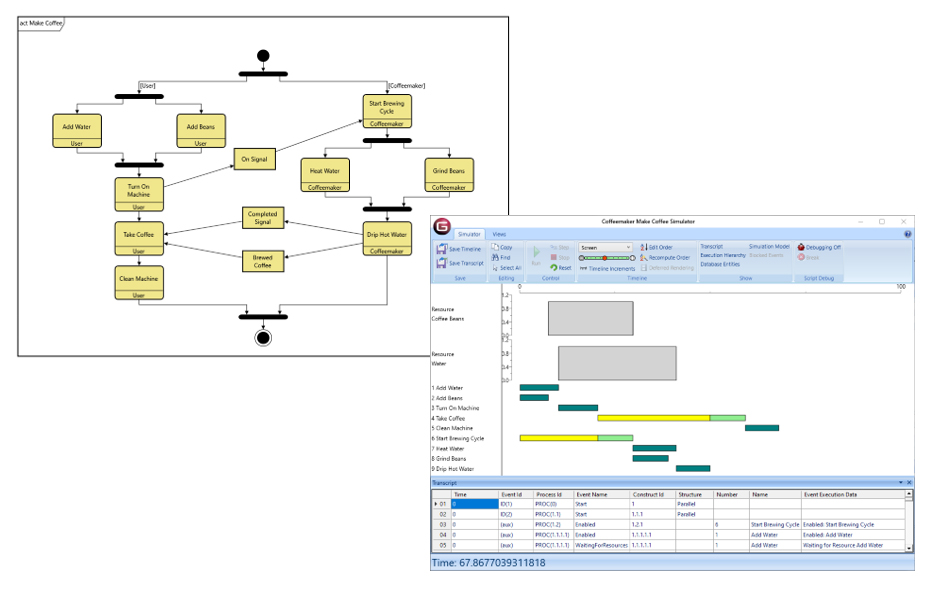Toggle the Transcript panel display
This screenshot has width=937, height=592.
pos(711,246)
